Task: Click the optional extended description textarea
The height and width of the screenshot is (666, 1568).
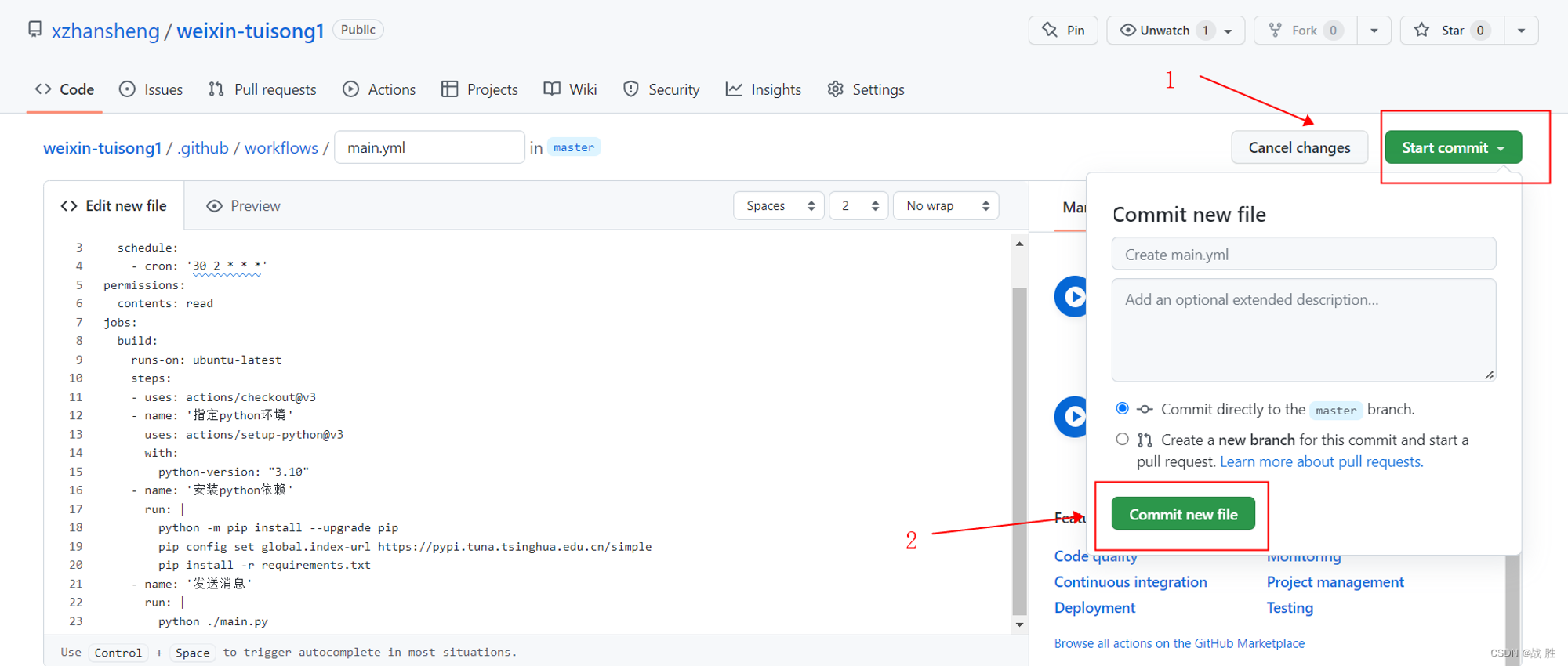Action: click(1303, 330)
